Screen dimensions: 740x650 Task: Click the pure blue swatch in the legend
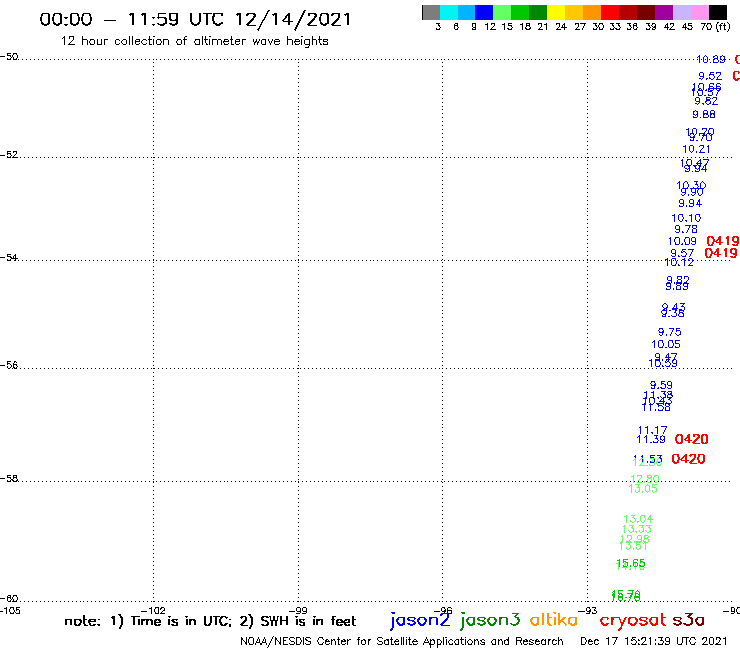[484, 12]
